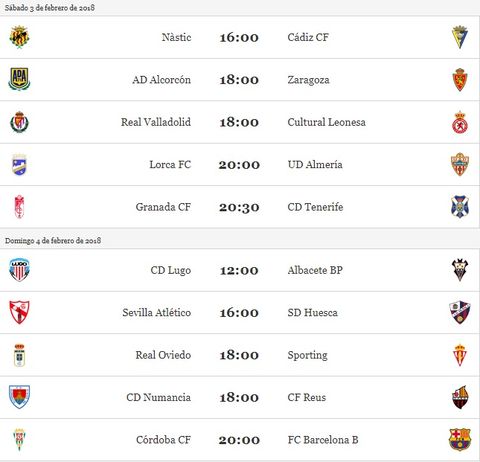Click the Nàstic club crest
This screenshot has width=480, height=462.
coord(19,37)
